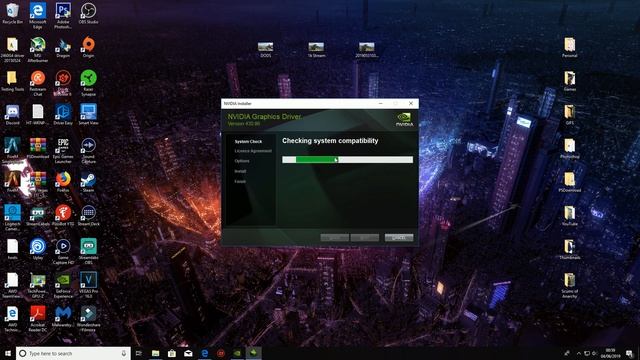The image size is (640, 360).
Task: Open Microsoft Store from the taskbar
Action: pos(172,353)
